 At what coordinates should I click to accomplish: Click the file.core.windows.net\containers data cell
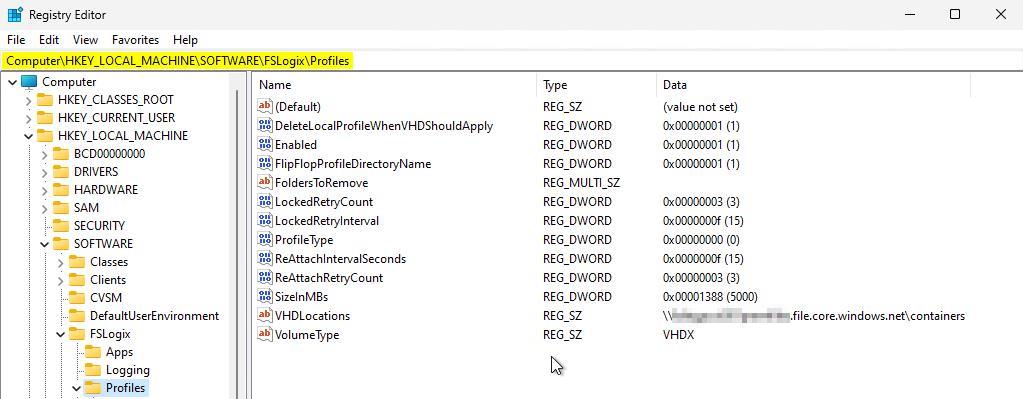[814, 316]
